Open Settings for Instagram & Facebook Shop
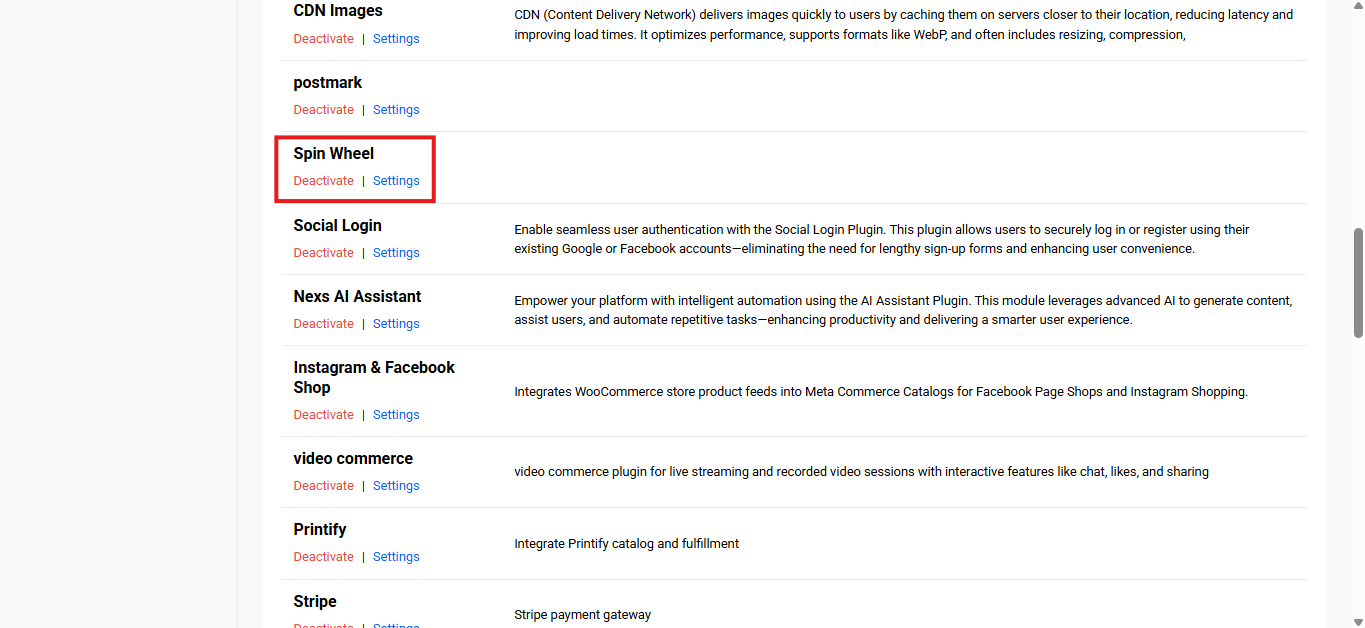The width and height of the screenshot is (1365, 628). pos(396,415)
